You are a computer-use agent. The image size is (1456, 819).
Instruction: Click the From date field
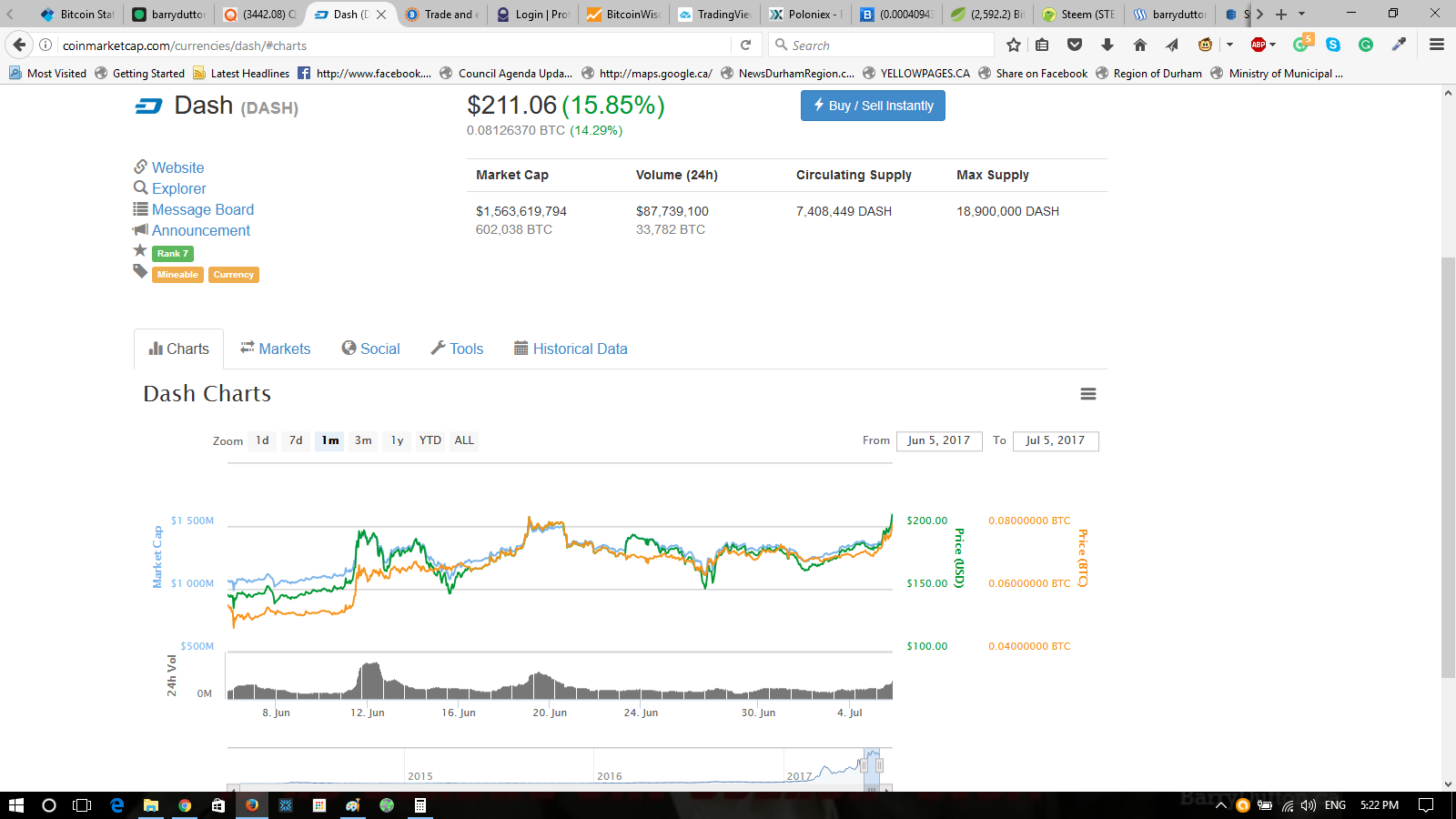[939, 440]
